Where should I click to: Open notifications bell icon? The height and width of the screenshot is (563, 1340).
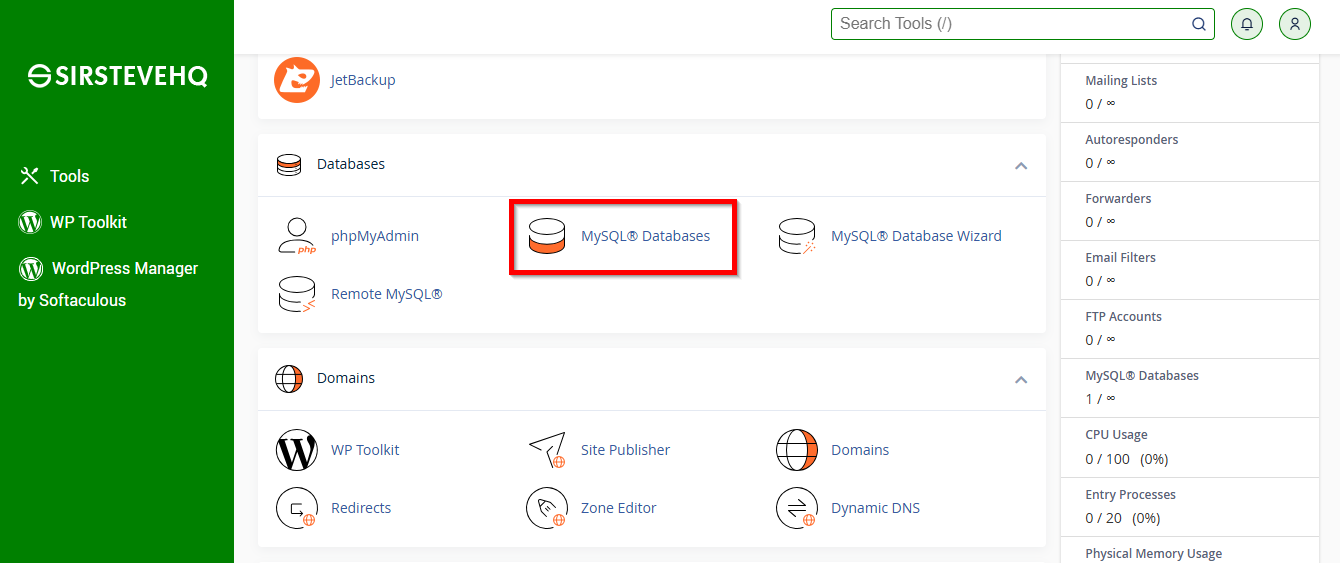(1247, 24)
